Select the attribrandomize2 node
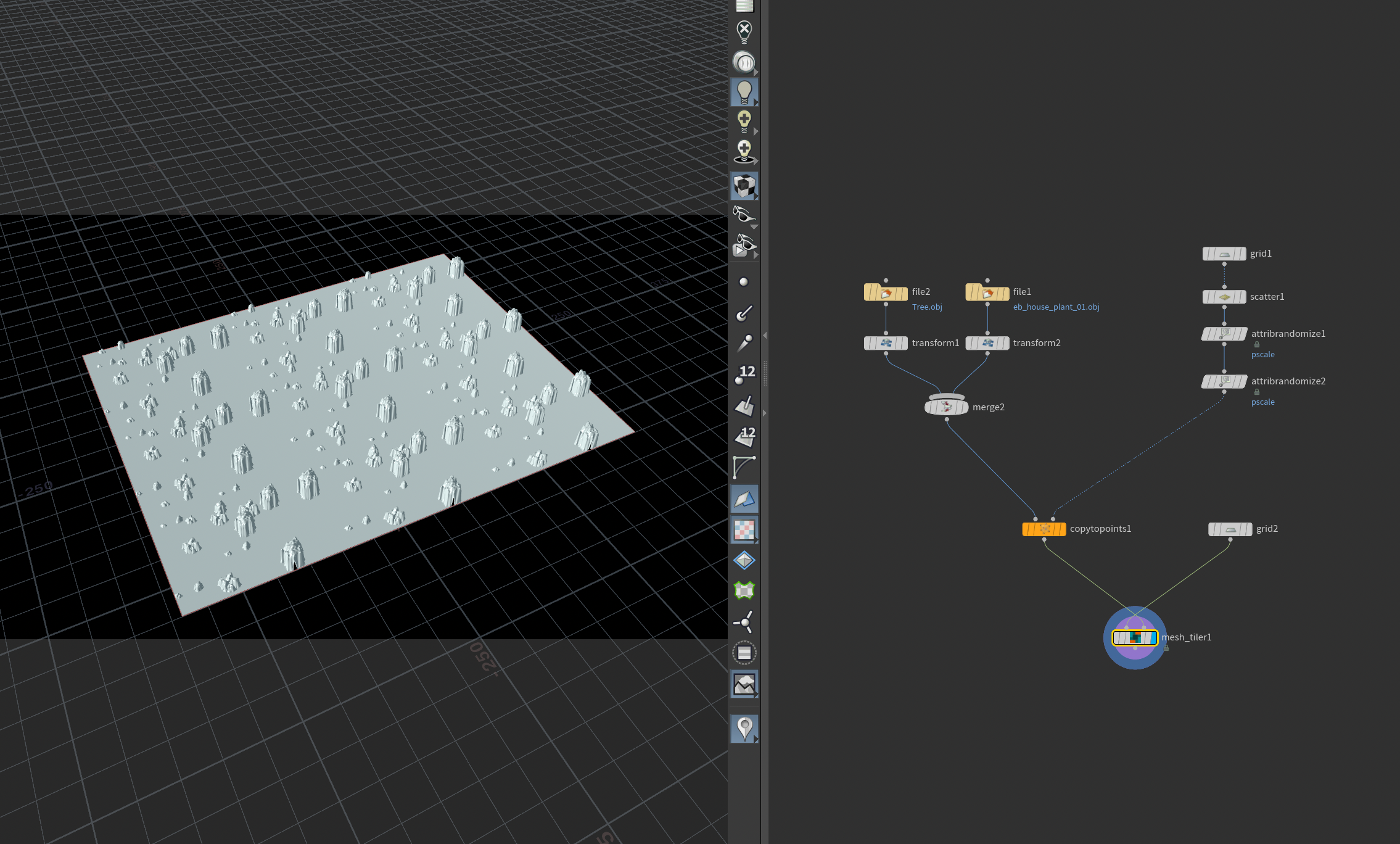The width and height of the screenshot is (1400, 844). click(x=1224, y=381)
